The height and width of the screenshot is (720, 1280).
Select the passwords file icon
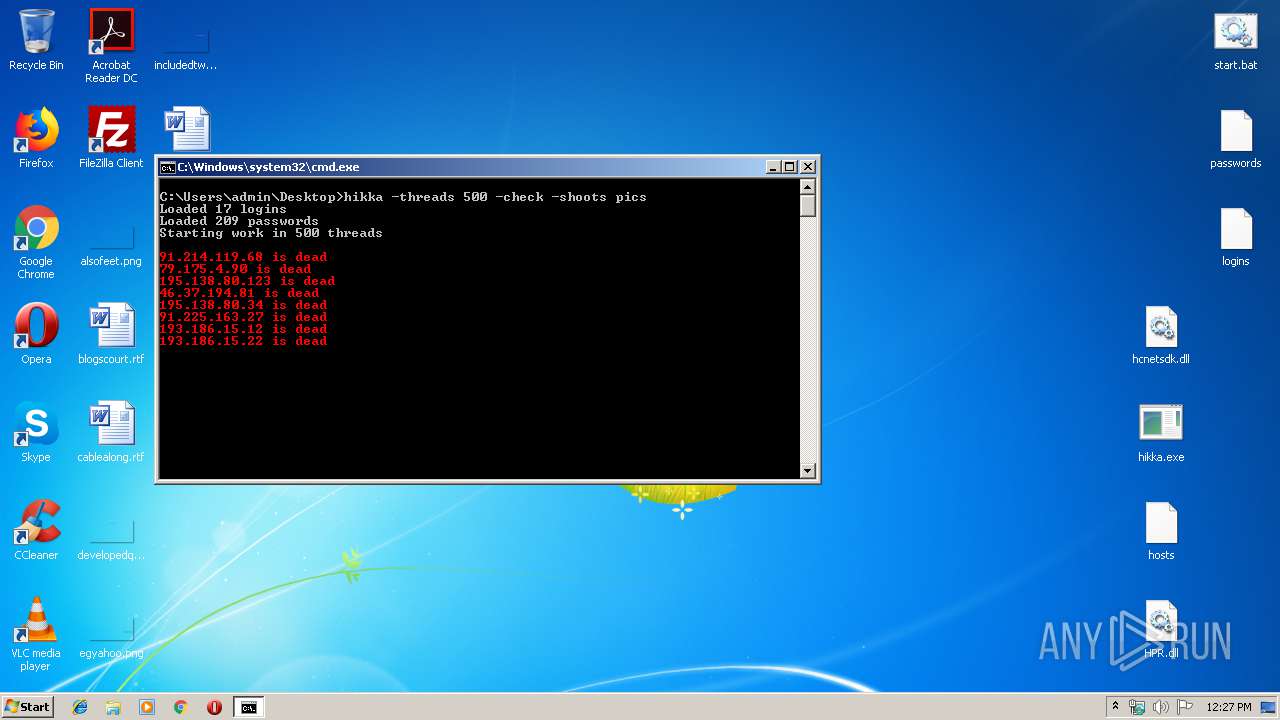tap(1236, 138)
